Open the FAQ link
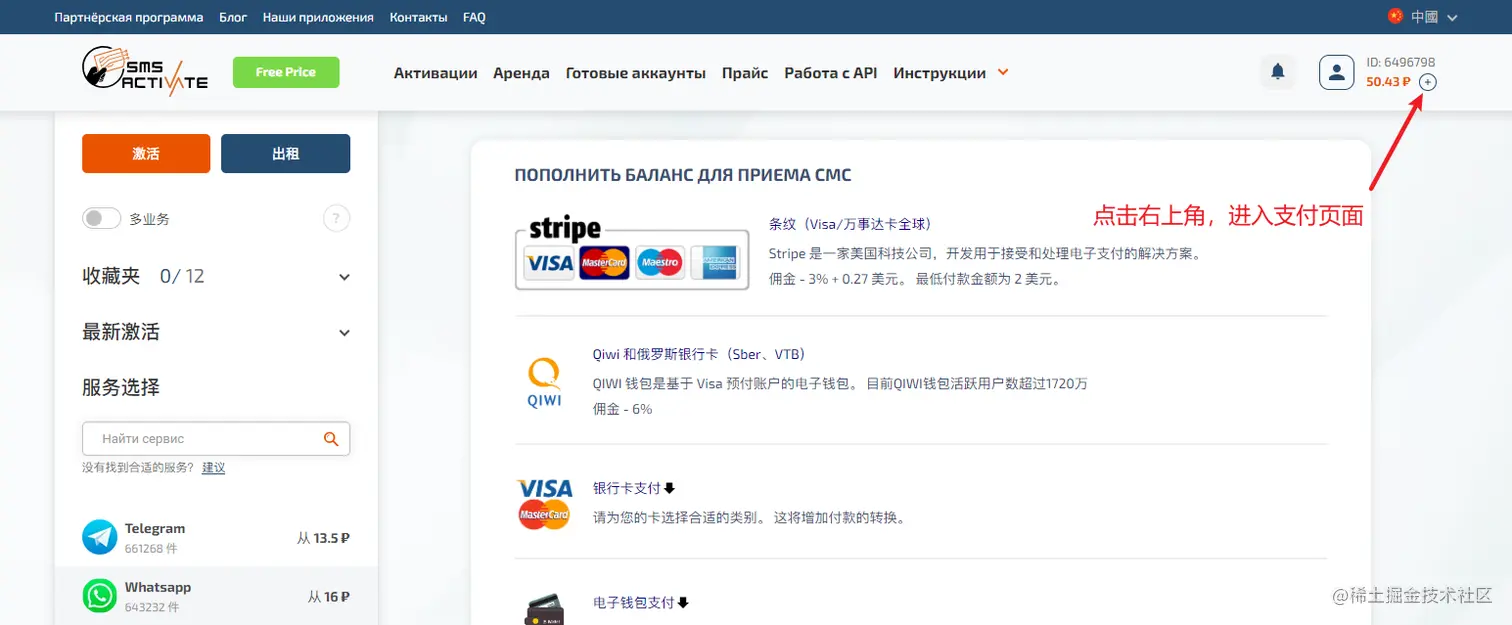 pos(474,17)
